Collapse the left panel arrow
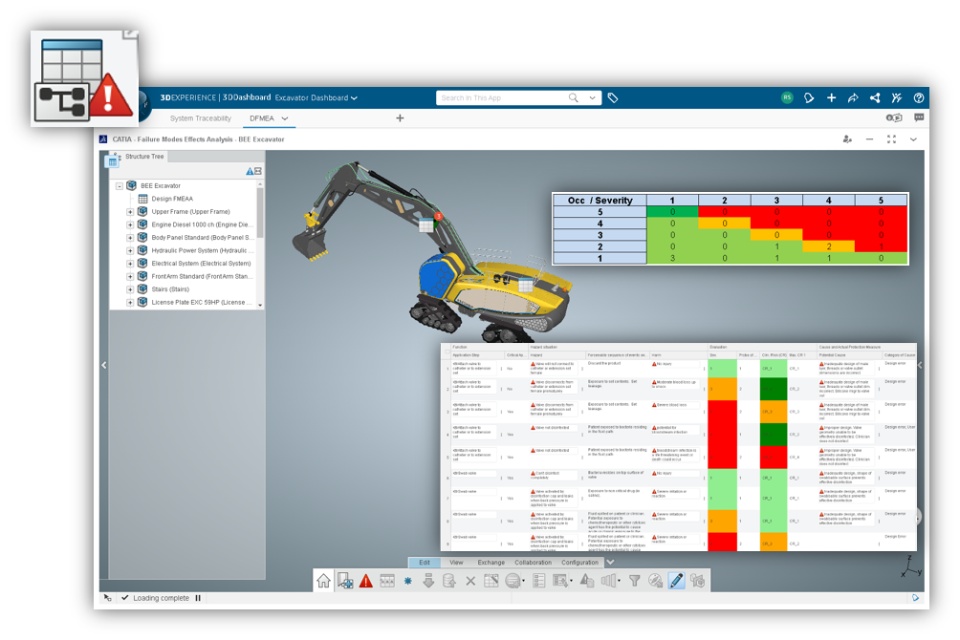Viewport: 960px width, 640px height. point(104,365)
